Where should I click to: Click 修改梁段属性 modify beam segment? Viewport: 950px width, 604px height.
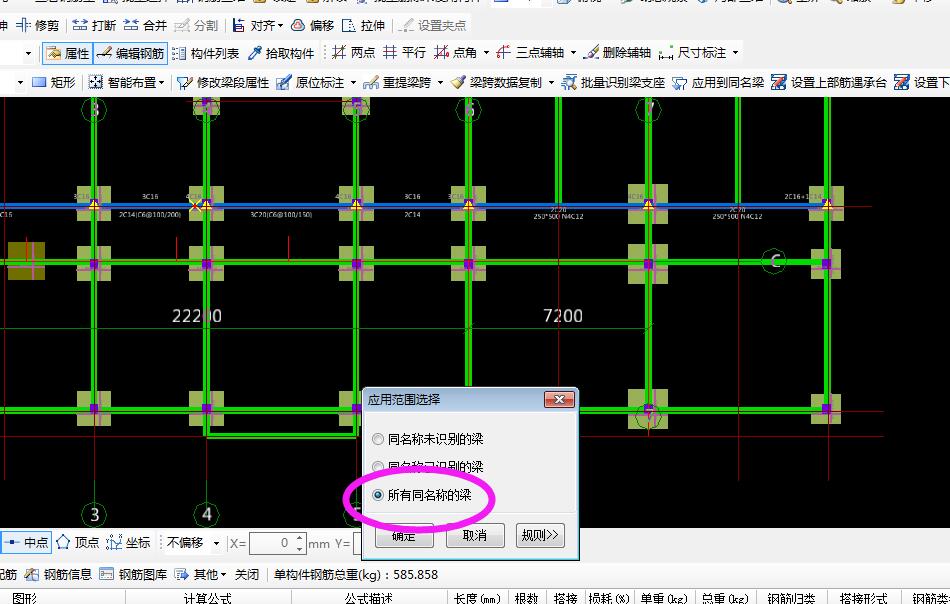click(x=224, y=82)
